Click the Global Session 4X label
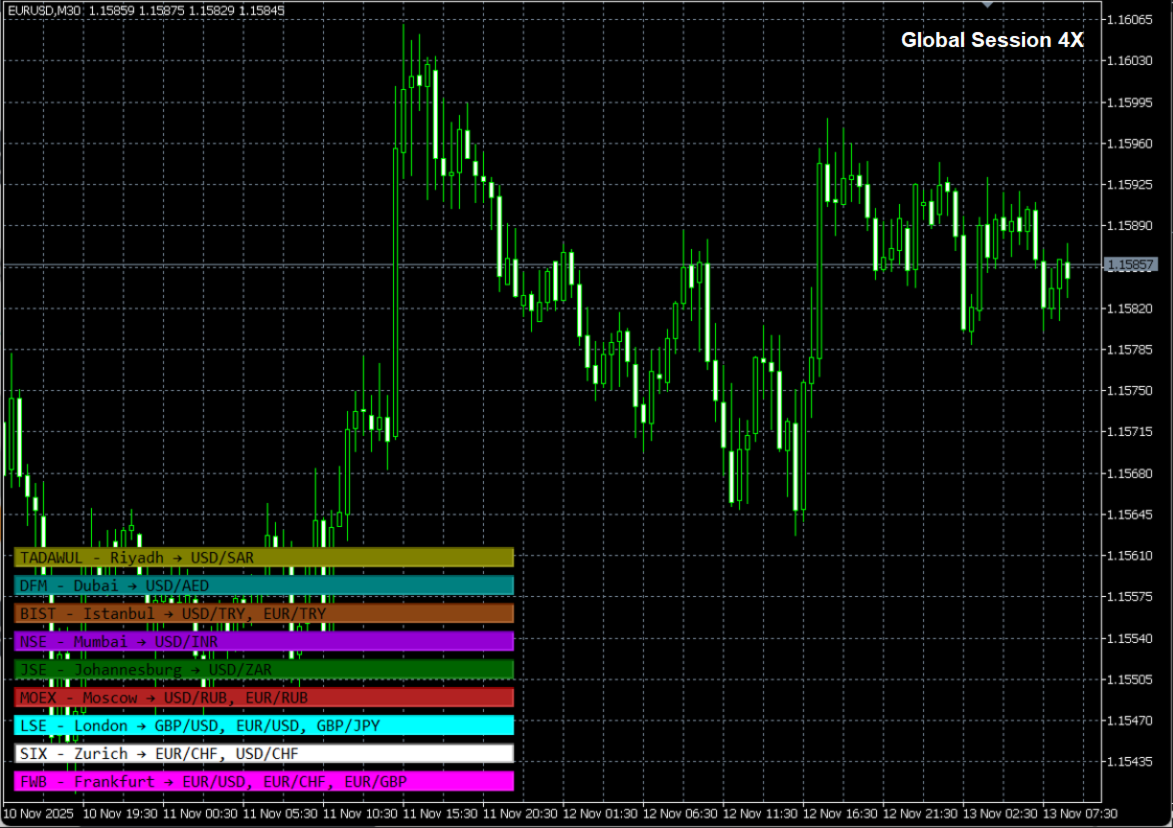Image resolution: width=1173 pixels, height=828 pixels. (x=991, y=40)
